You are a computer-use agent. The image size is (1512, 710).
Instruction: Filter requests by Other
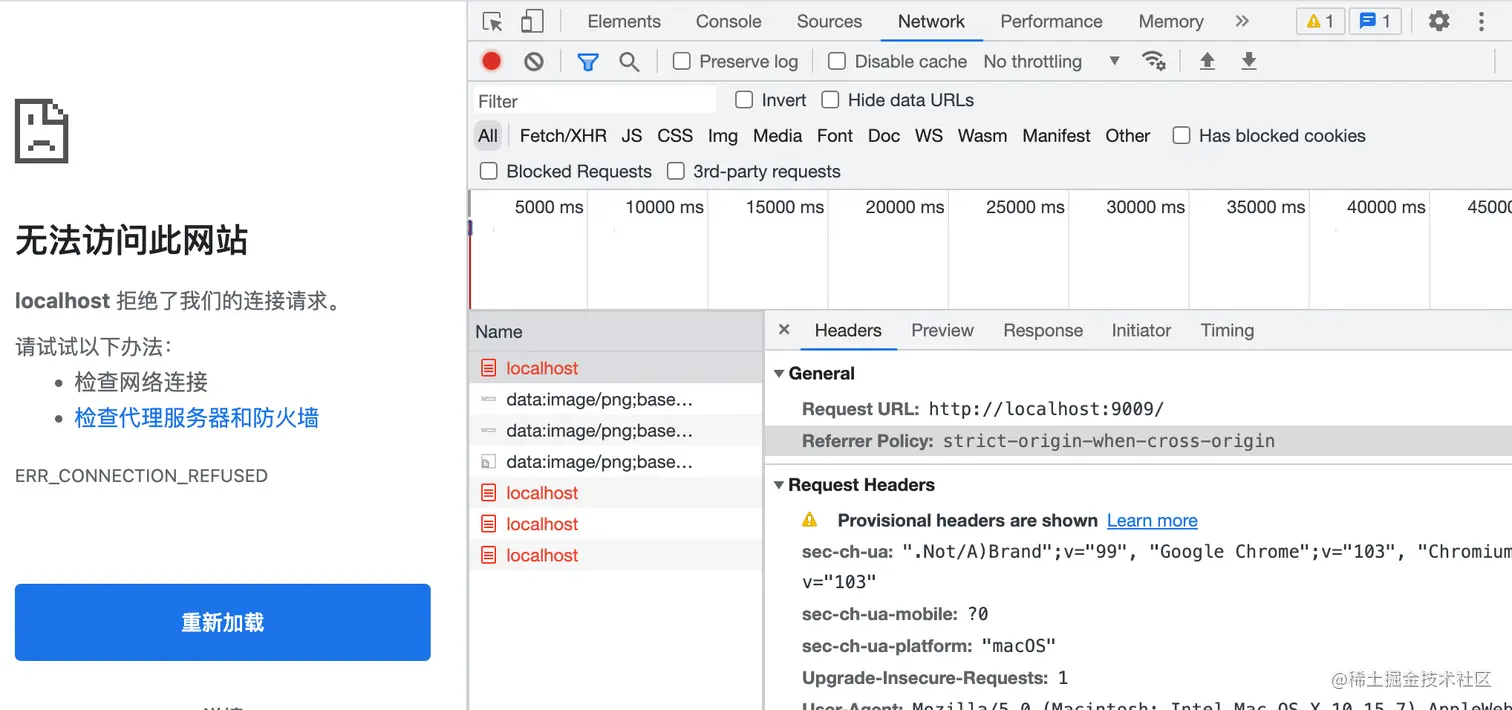(x=1128, y=135)
